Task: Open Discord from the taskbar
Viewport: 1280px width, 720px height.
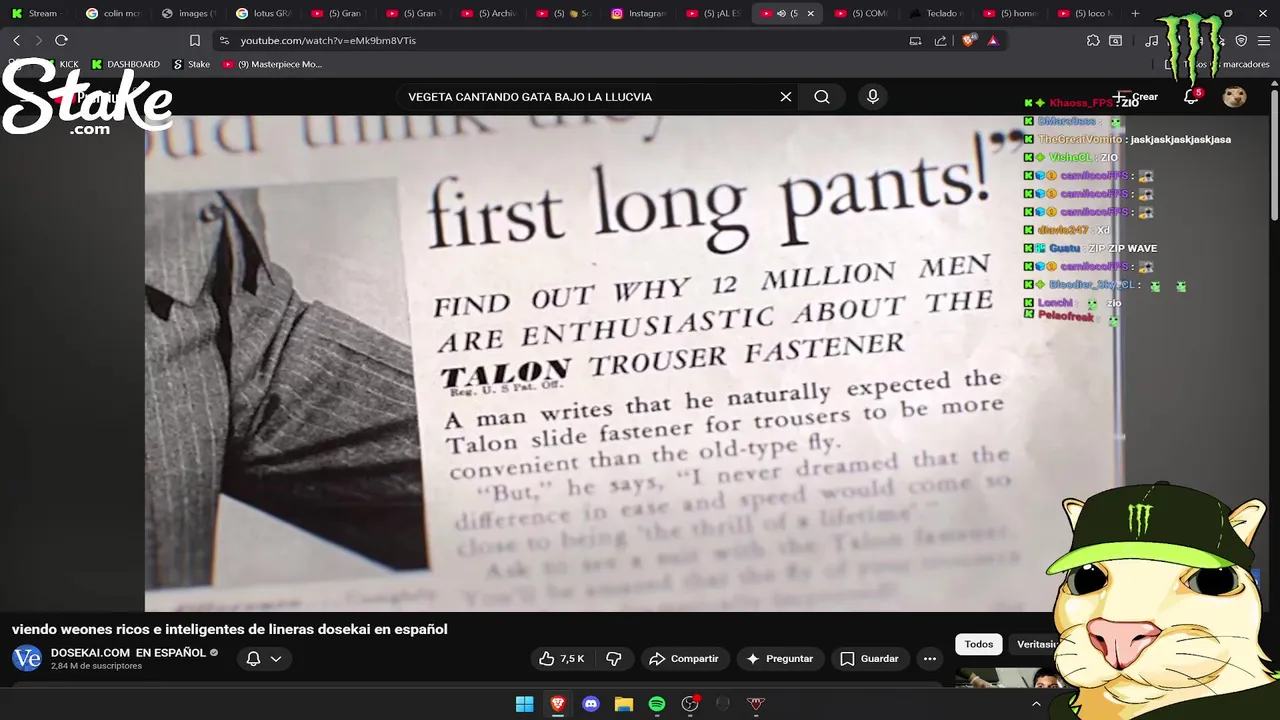Action: [591, 704]
